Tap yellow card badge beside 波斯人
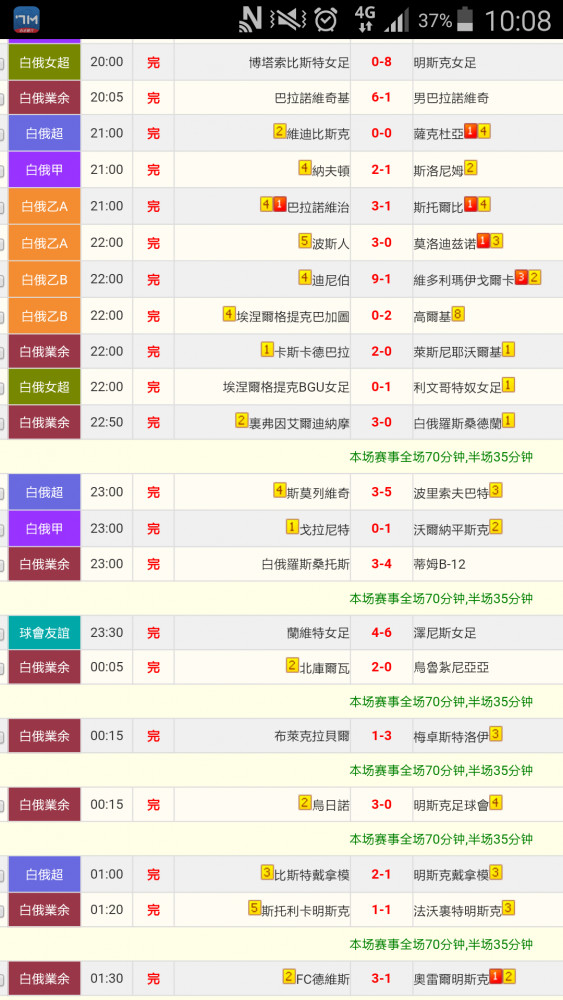 point(305,241)
